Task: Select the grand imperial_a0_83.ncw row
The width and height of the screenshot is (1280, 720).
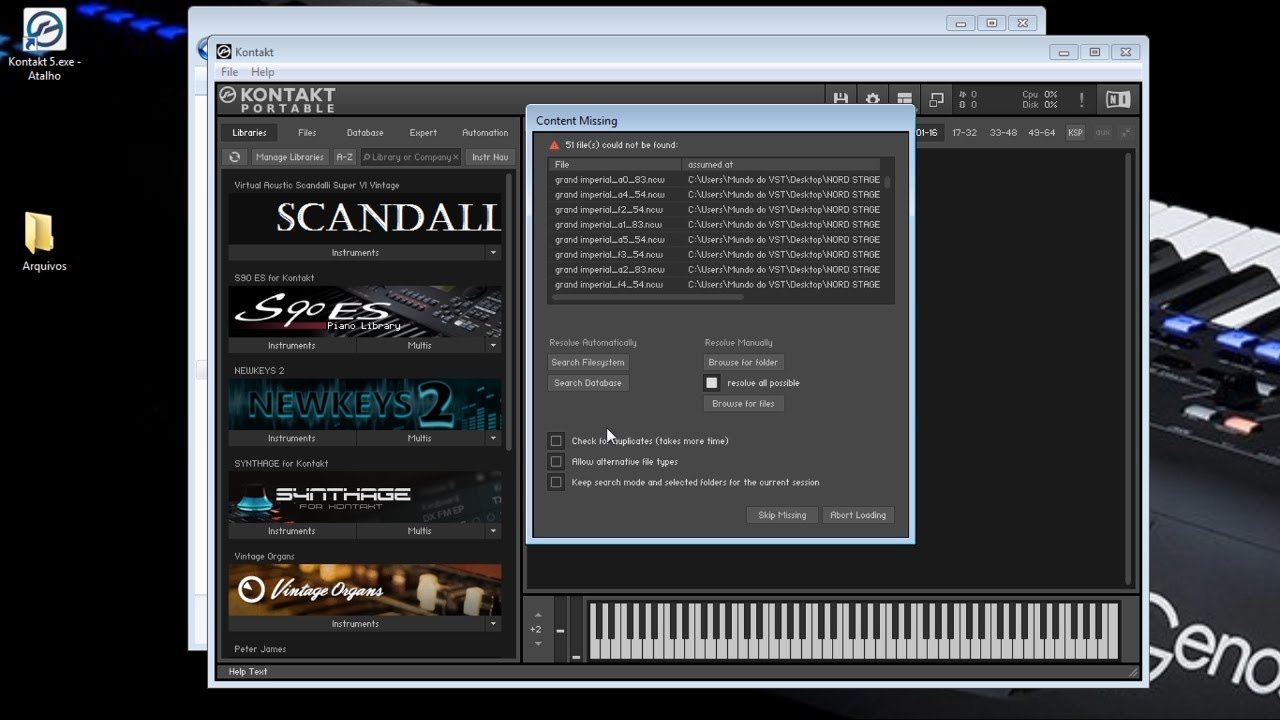Action: [x=715, y=180]
